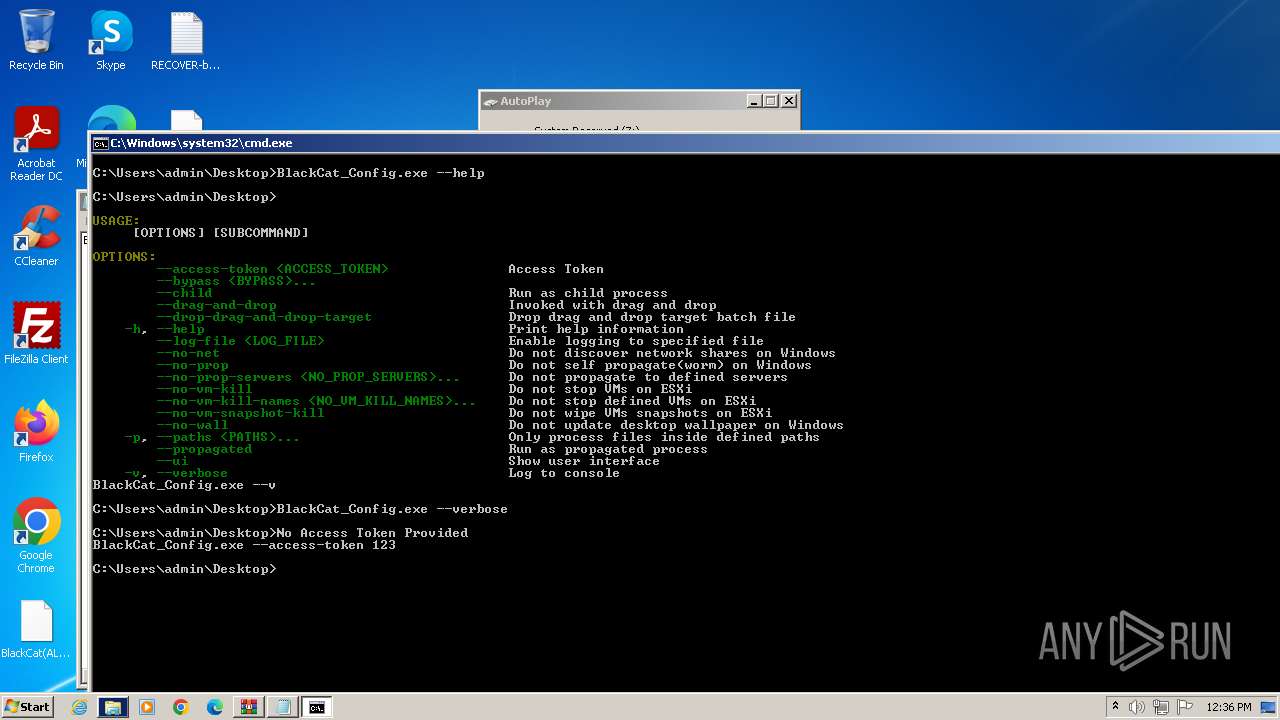Open Google Chrome from the taskbar

[181, 707]
